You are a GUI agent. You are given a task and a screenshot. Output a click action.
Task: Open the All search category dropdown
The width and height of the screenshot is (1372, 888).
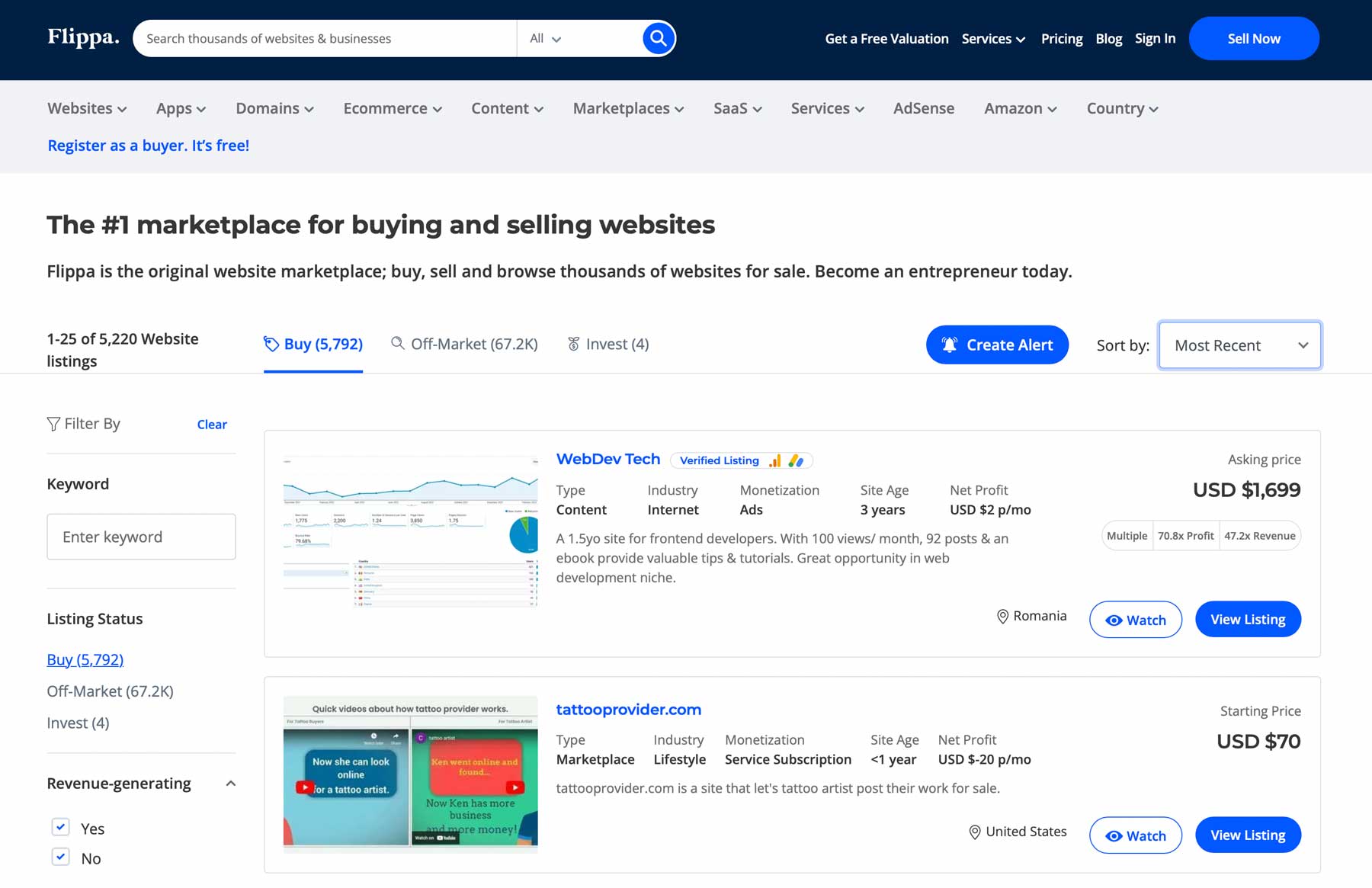pos(544,37)
